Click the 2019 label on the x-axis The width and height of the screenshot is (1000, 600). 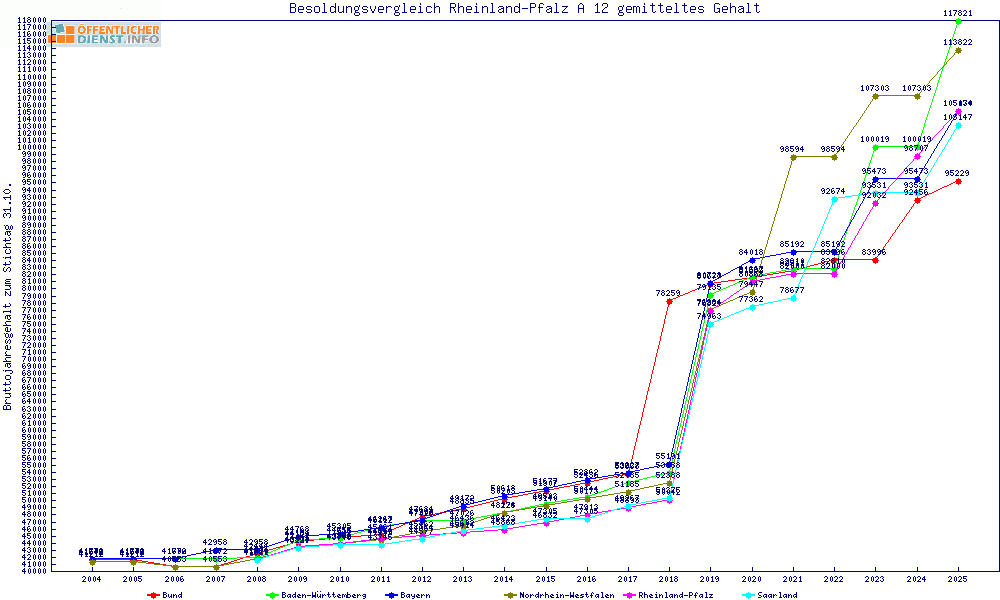(x=710, y=579)
